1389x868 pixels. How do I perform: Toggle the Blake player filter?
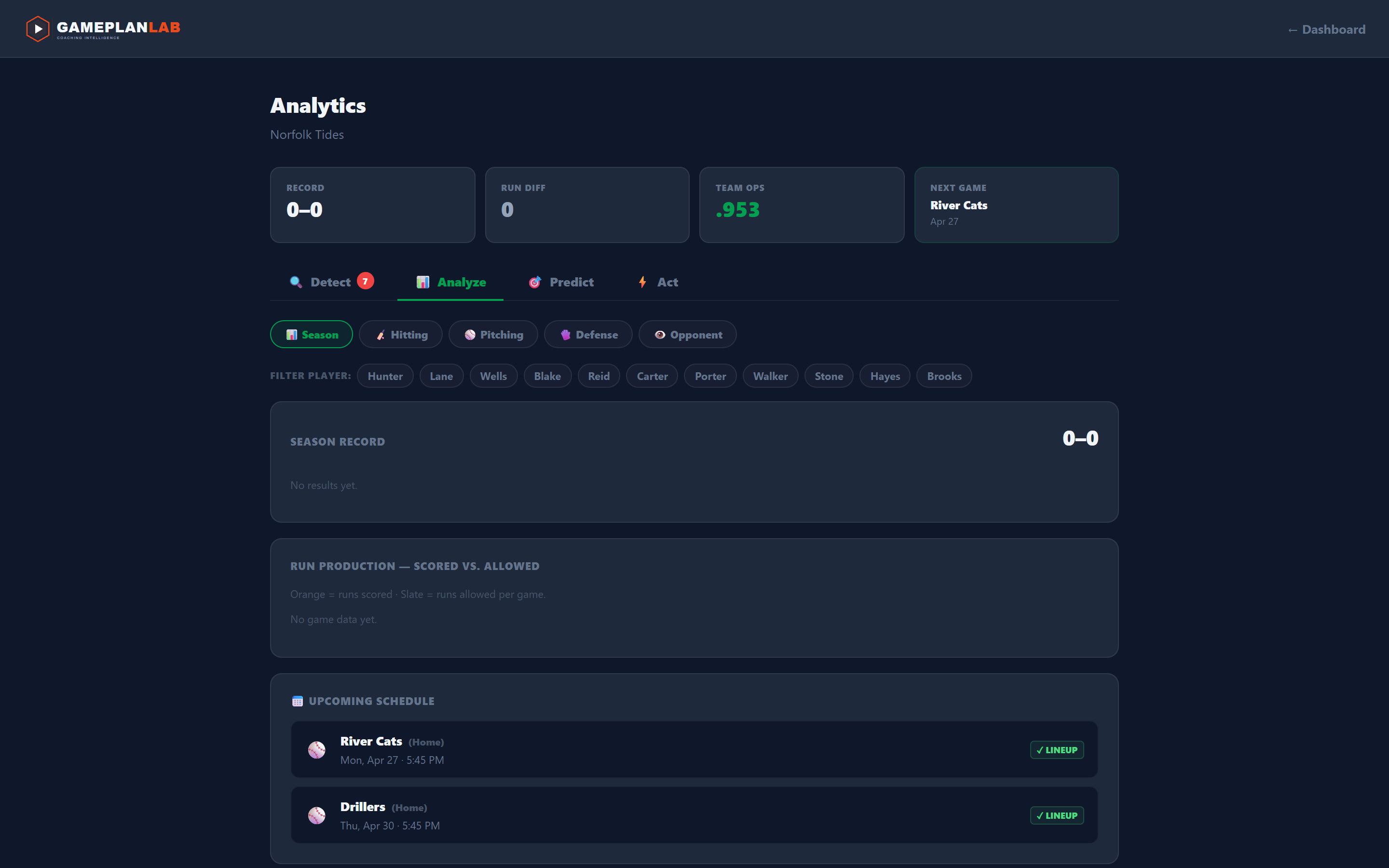547,376
